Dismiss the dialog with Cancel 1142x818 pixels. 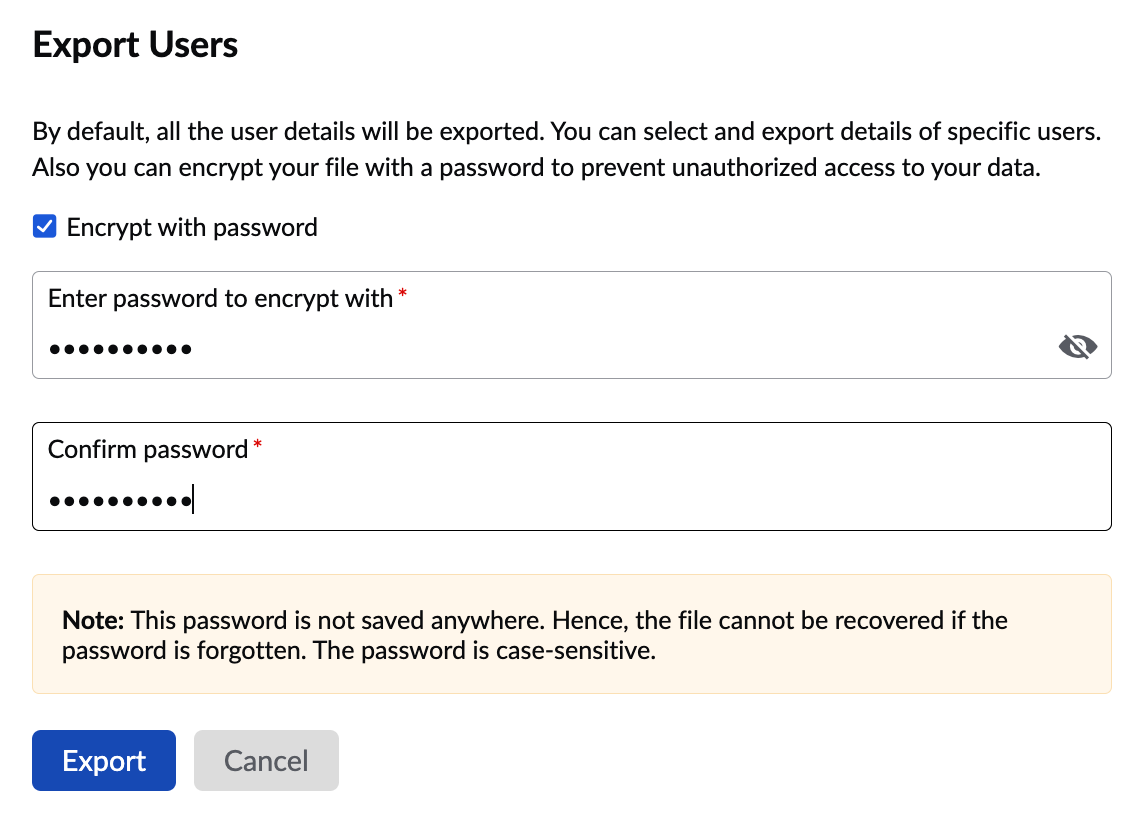click(266, 761)
